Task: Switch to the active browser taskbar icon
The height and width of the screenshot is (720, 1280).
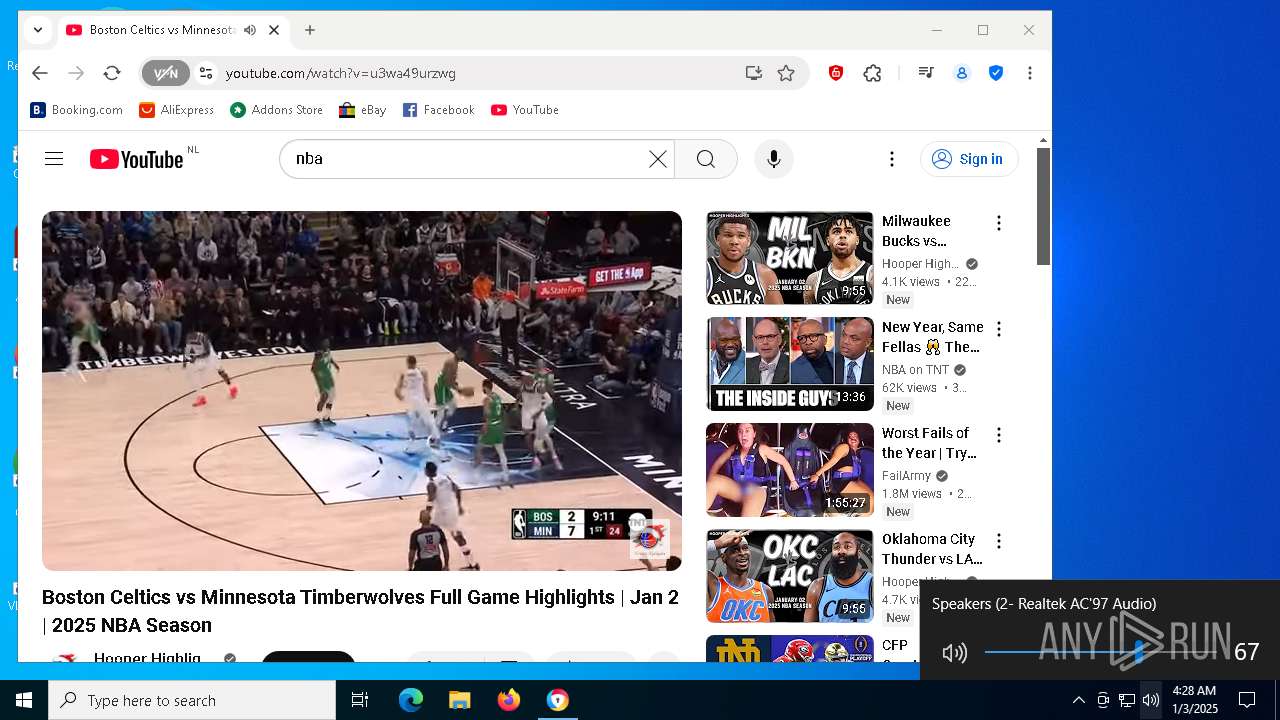Action: [x=557, y=700]
